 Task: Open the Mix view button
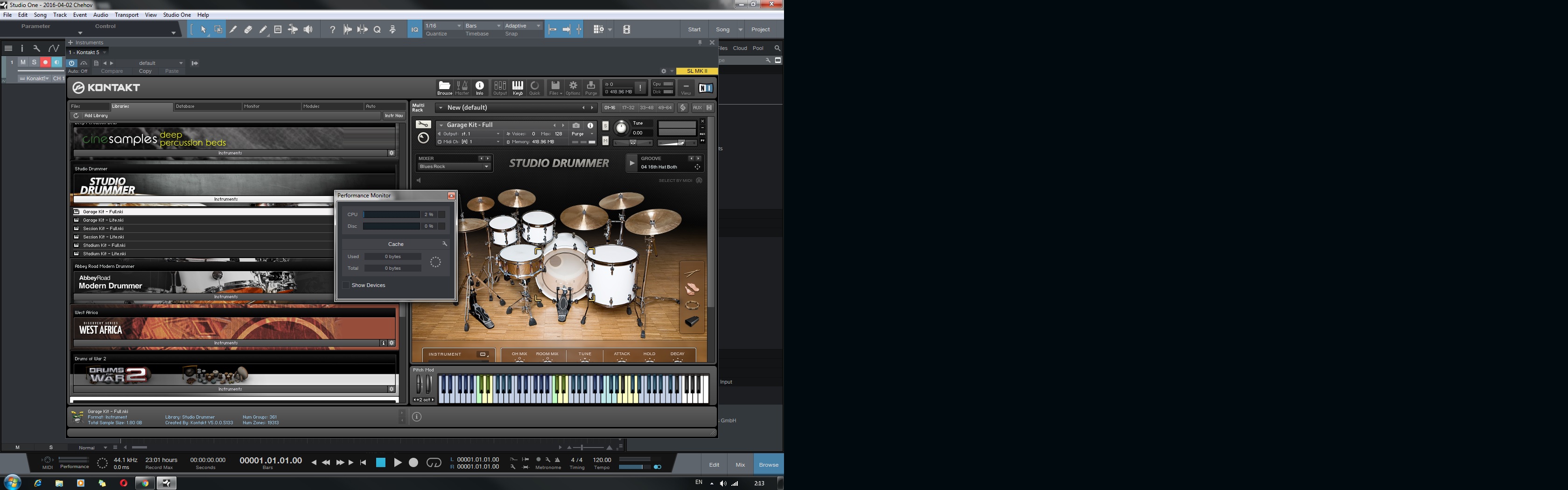point(740,464)
